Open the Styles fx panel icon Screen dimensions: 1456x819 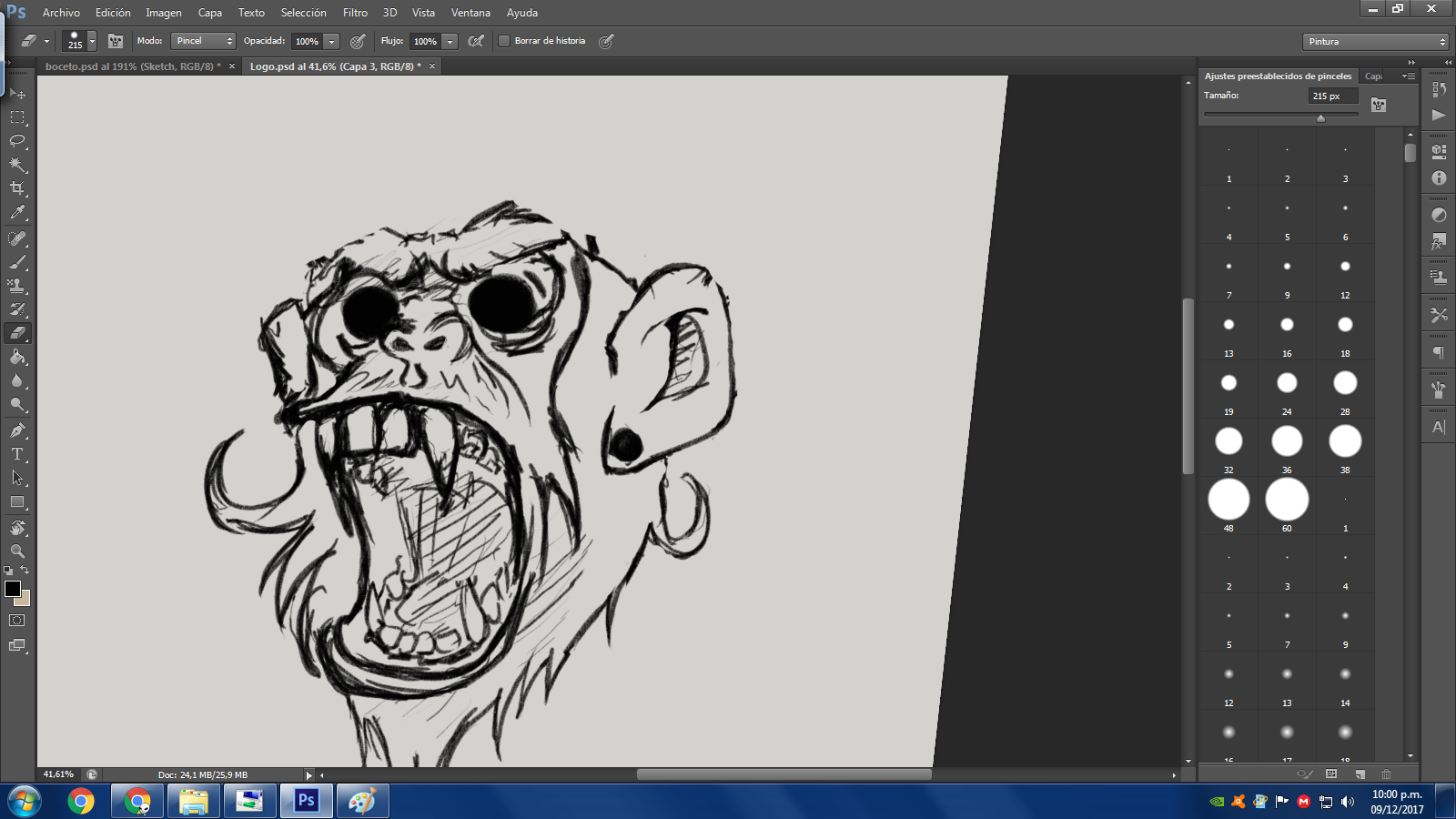(x=1439, y=241)
